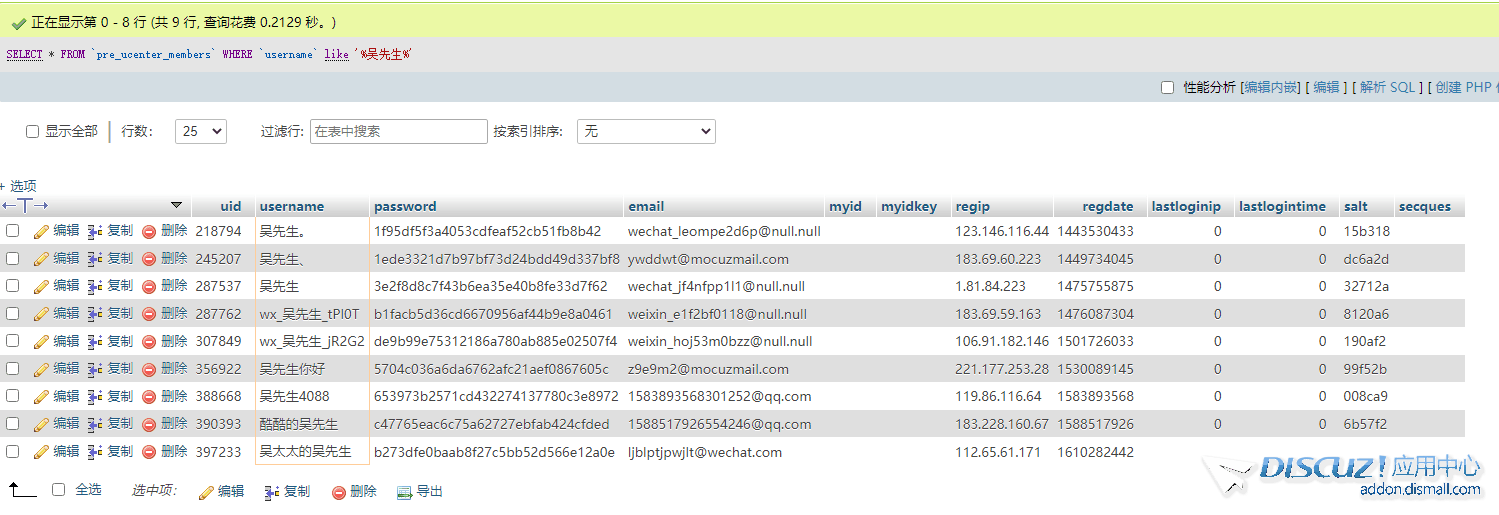Check the row checkbox for uid 397233
1499x515 pixels.
point(13,452)
